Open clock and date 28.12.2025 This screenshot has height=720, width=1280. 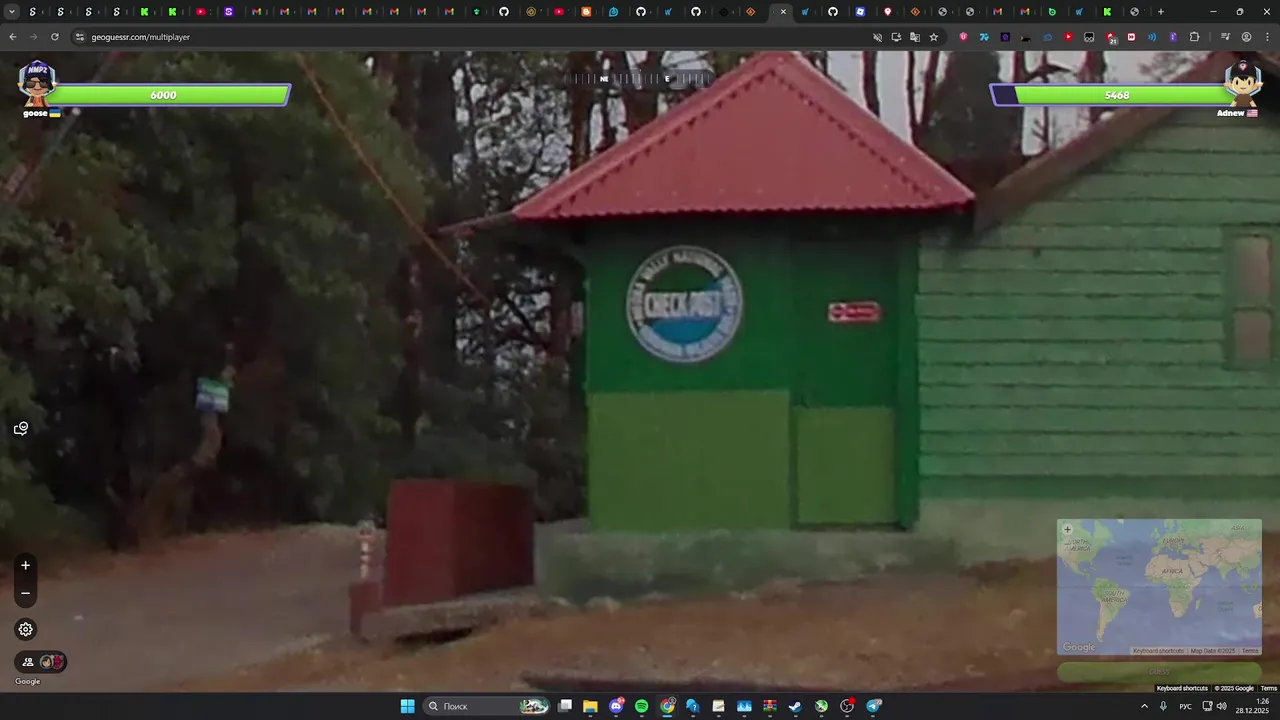point(1253,706)
